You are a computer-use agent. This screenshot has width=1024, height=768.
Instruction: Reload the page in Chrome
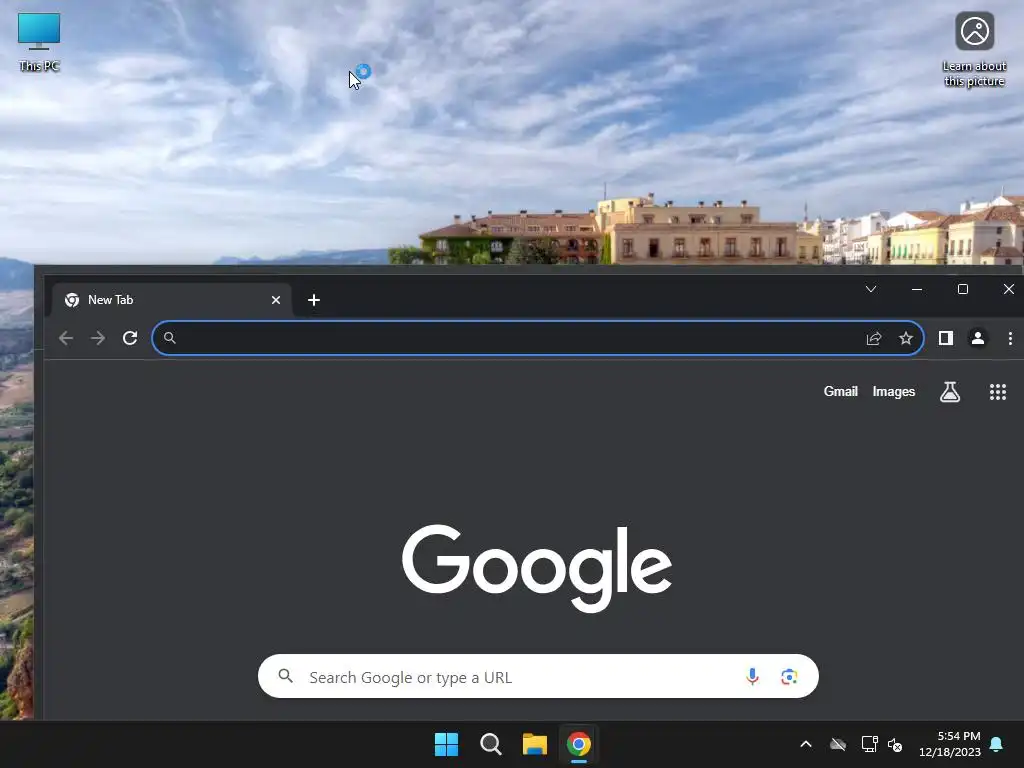tap(130, 338)
